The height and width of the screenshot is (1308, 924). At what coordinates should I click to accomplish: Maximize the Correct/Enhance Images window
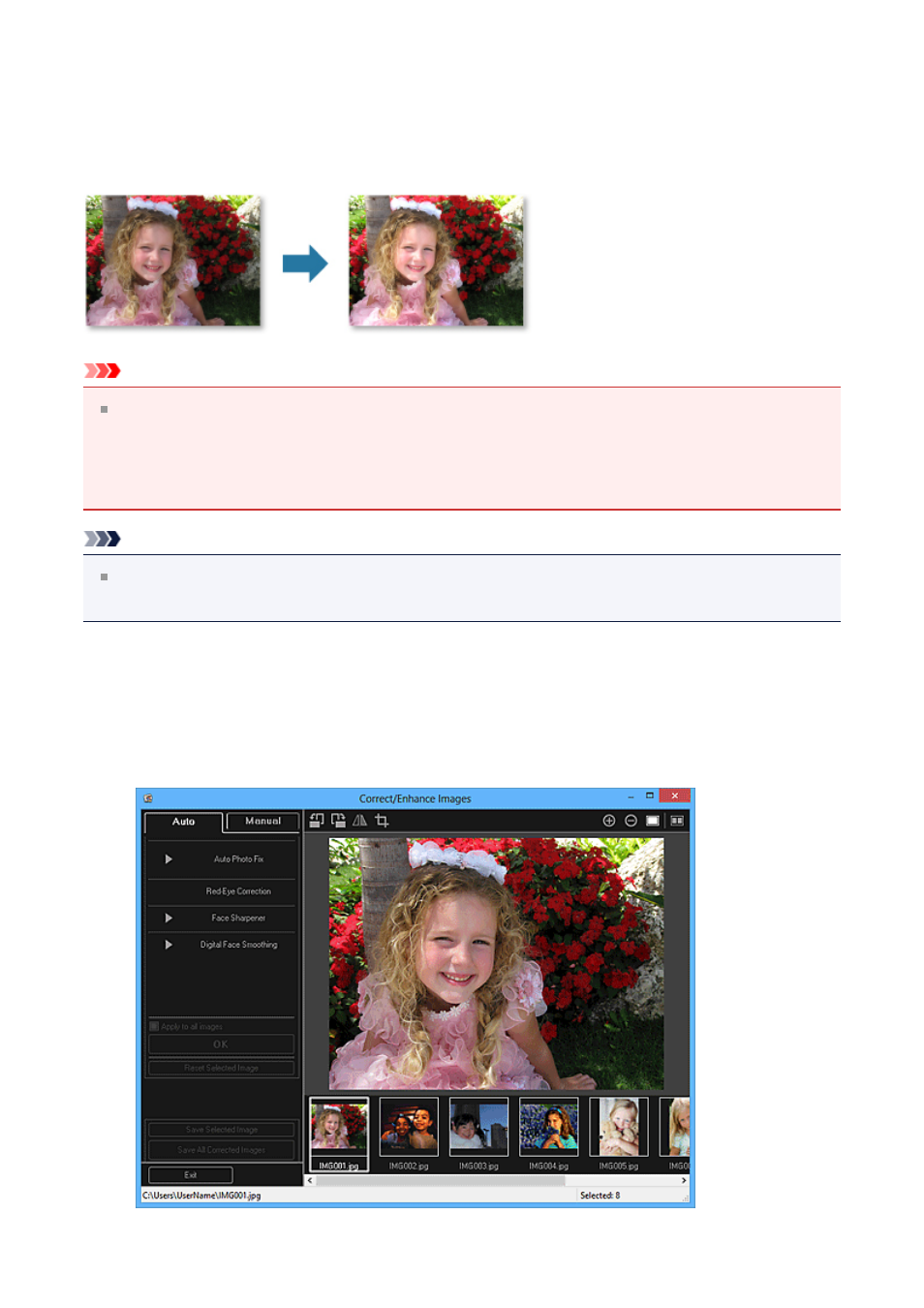tap(650, 796)
